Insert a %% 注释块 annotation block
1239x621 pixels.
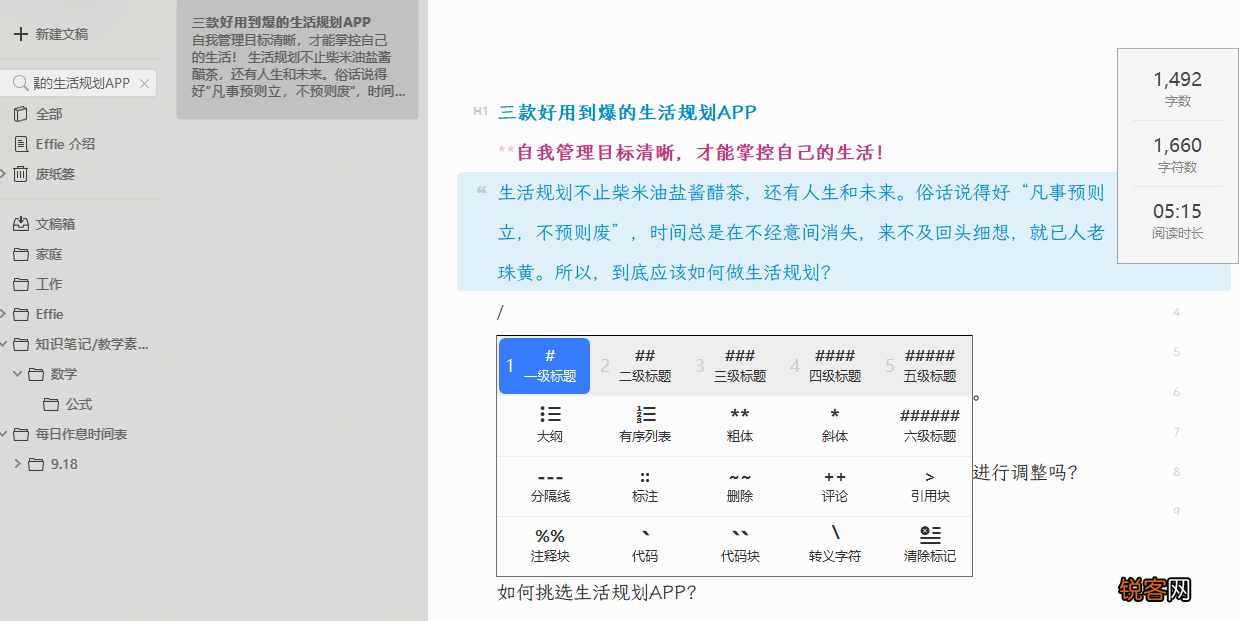pos(550,546)
